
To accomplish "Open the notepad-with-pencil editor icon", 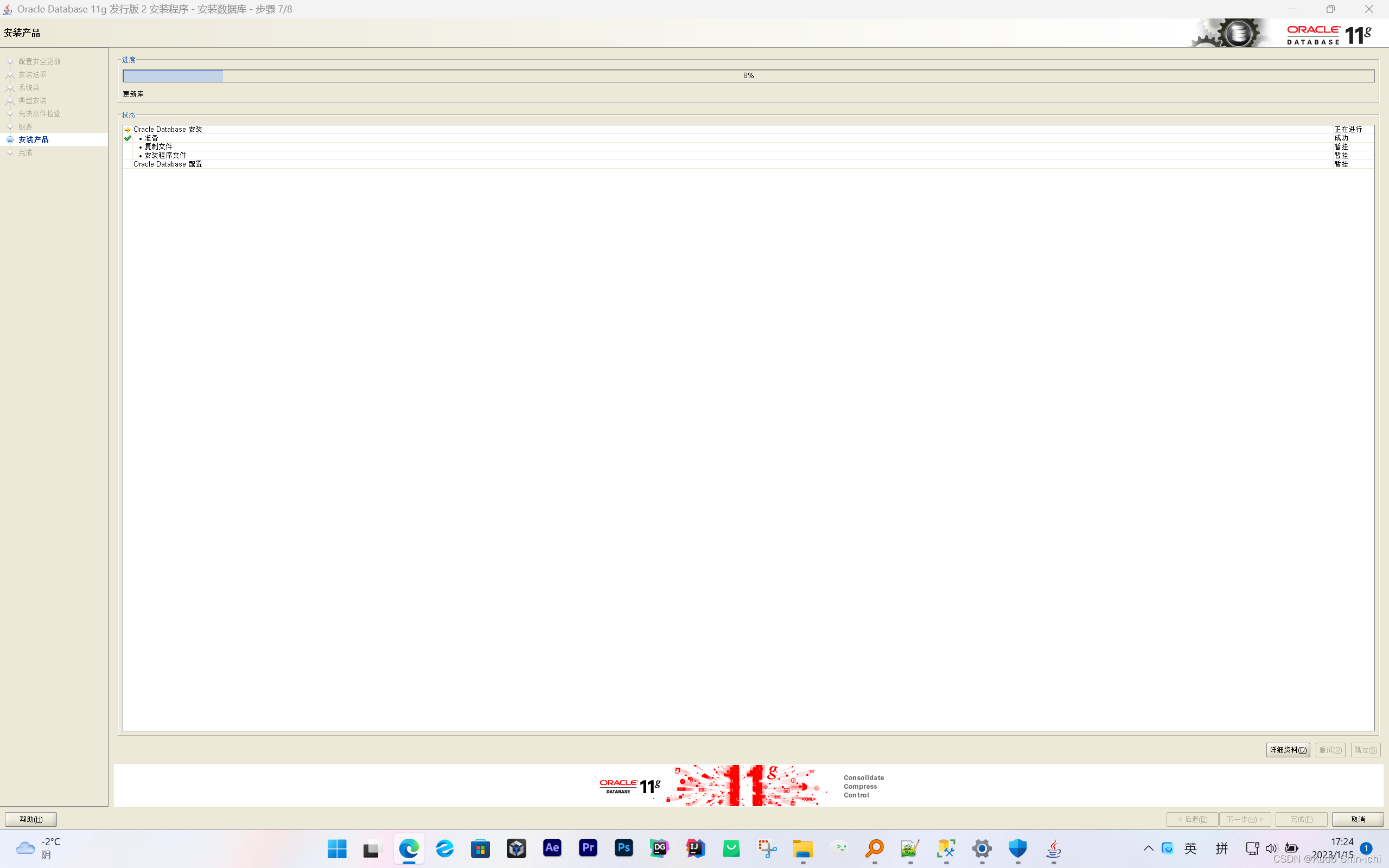I will click(x=910, y=848).
